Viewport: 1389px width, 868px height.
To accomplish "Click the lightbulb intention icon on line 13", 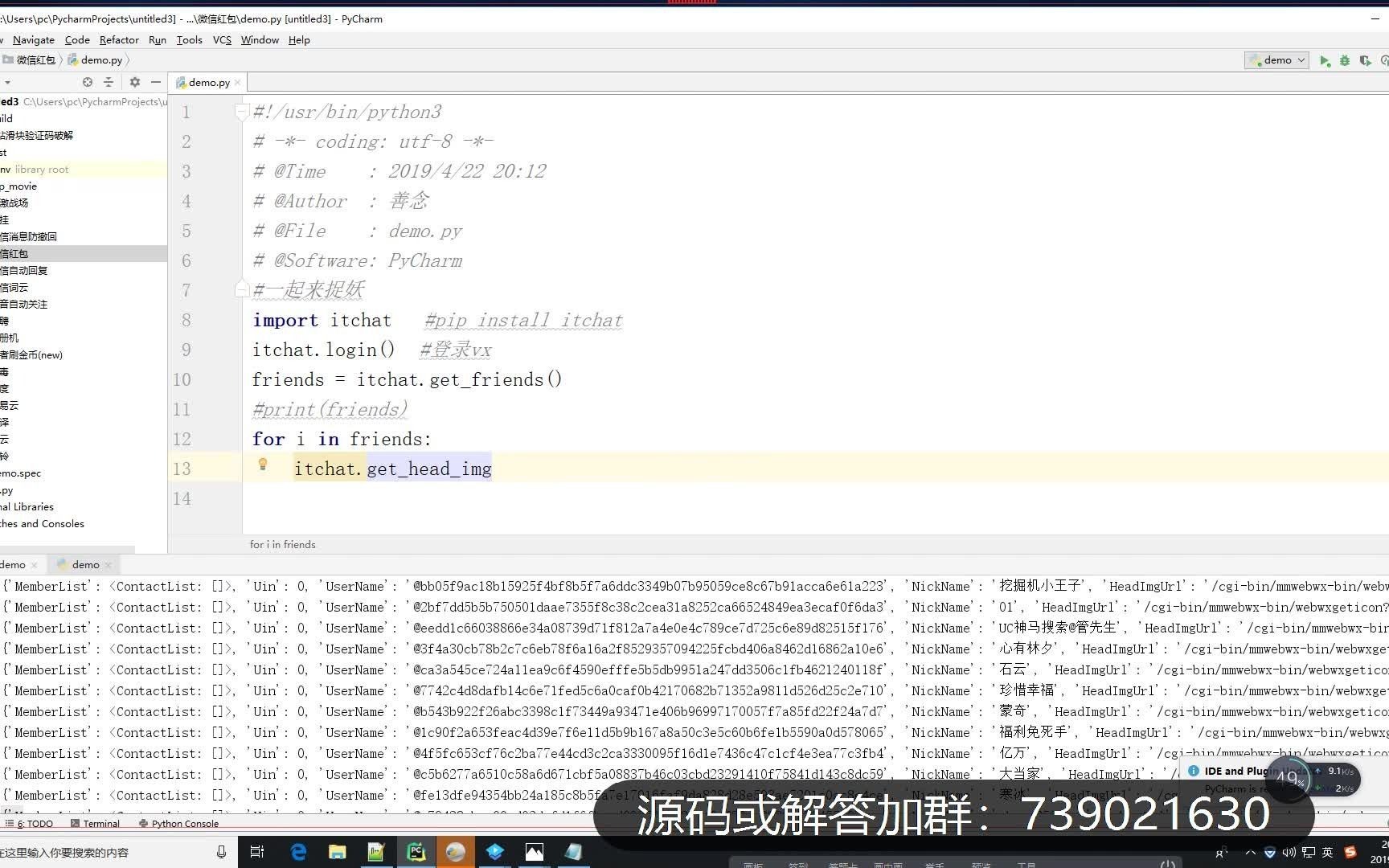I will (x=263, y=465).
